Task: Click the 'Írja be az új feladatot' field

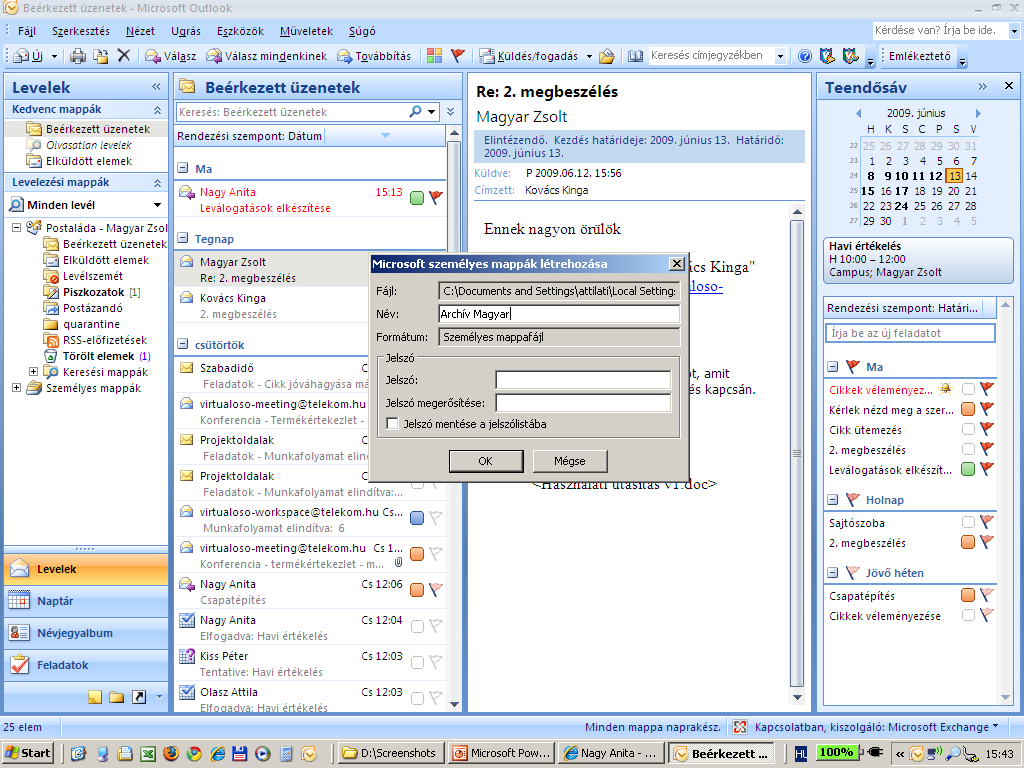Action: 910,333
